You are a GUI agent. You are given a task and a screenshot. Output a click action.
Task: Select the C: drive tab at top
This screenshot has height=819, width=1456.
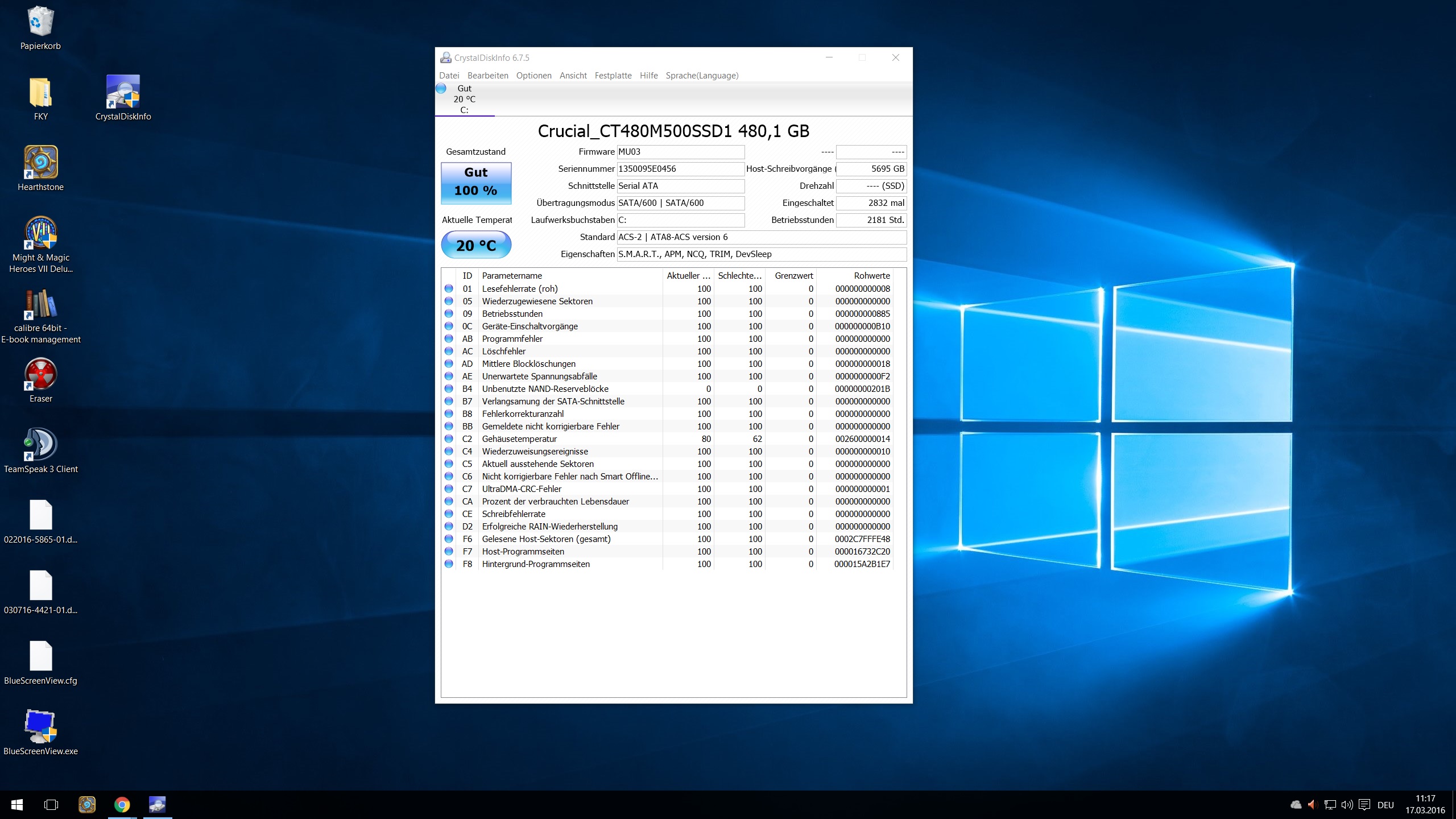[464, 100]
